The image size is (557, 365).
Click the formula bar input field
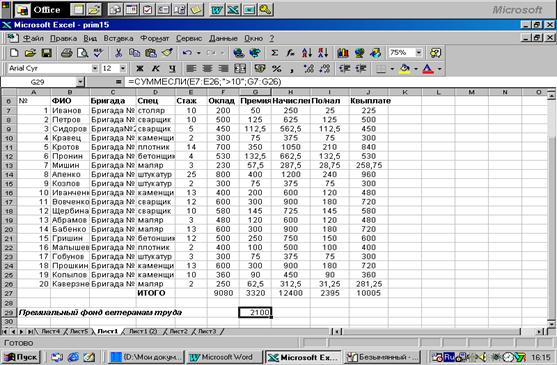339,82
